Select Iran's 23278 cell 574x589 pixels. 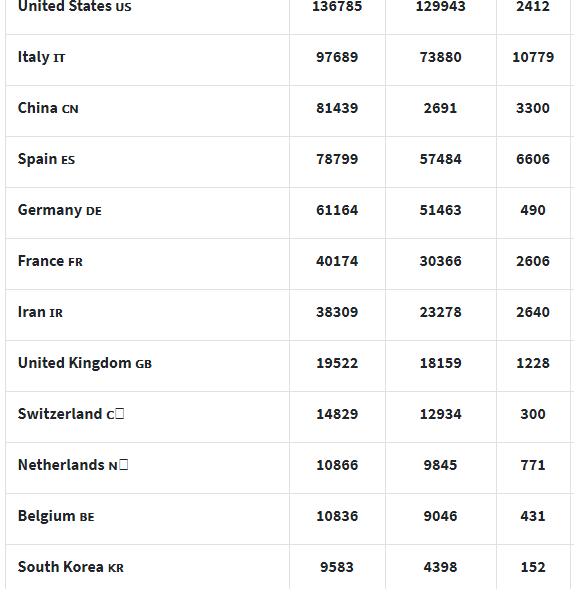pyautogui.click(x=440, y=312)
